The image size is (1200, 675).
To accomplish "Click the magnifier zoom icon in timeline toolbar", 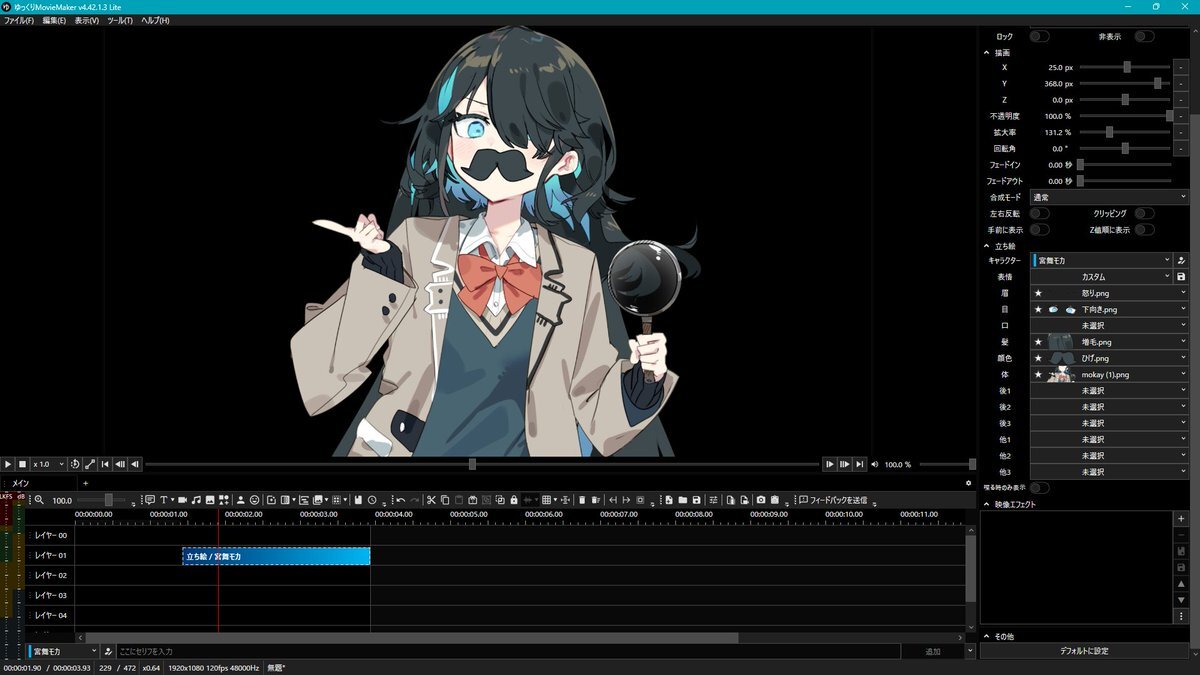I will pyautogui.click(x=39, y=499).
